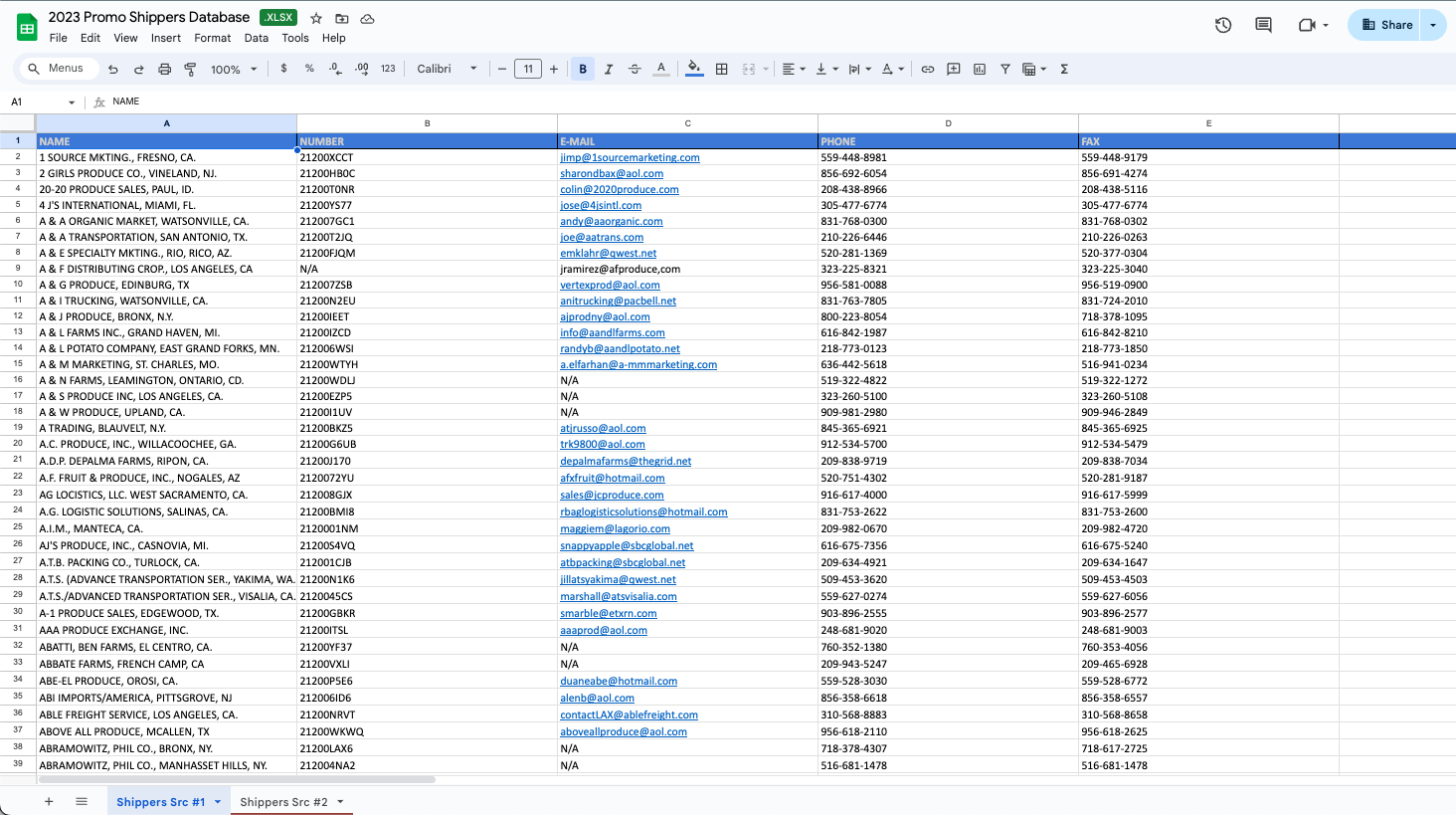Click the insert link icon
This screenshot has width=1456, height=815.
(x=927, y=69)
